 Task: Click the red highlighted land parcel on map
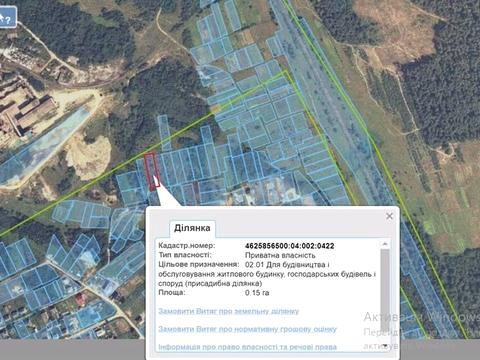[152, 171]
